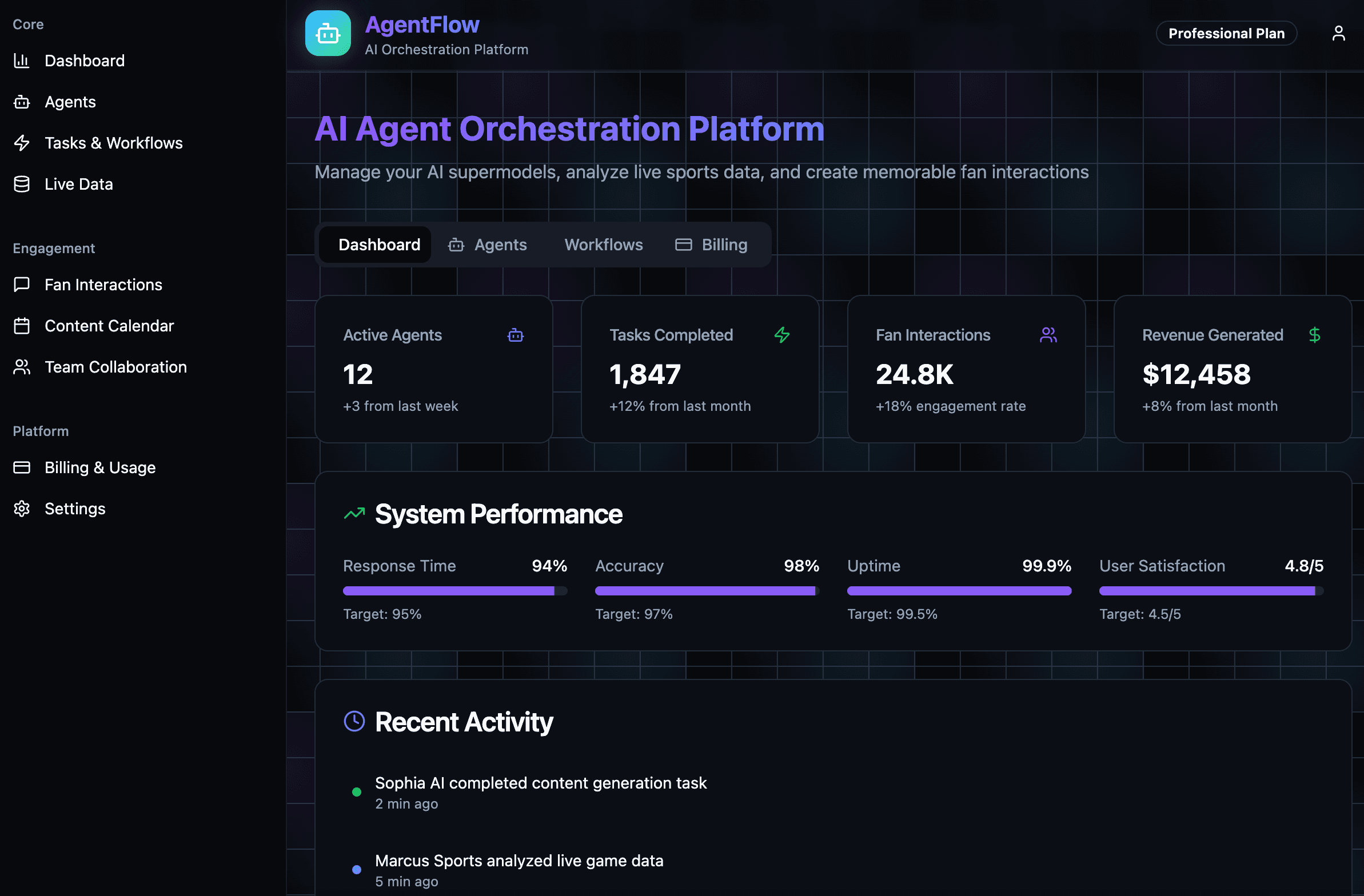Open Content Calendar in the sidebar
The image size is (1364, 896).
click(109, 326)
